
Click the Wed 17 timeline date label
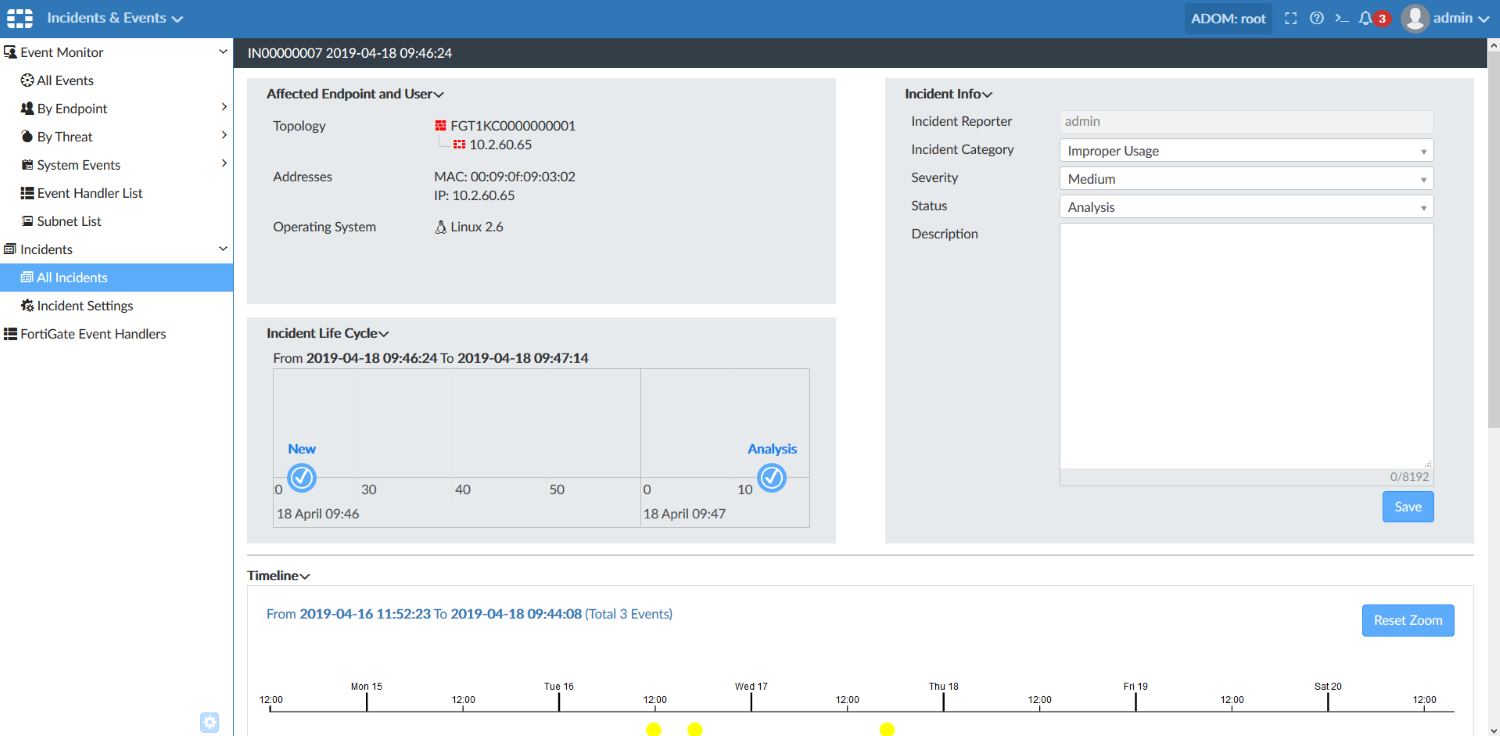click(x=751, y=686)
